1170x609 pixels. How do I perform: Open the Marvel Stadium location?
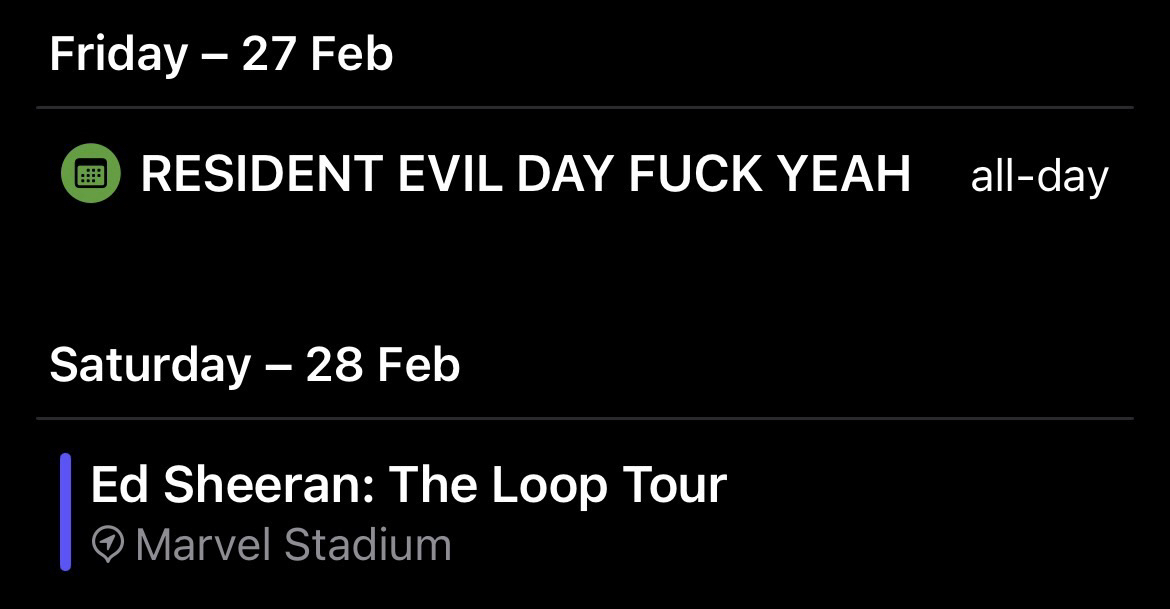(x=292, y=546)
